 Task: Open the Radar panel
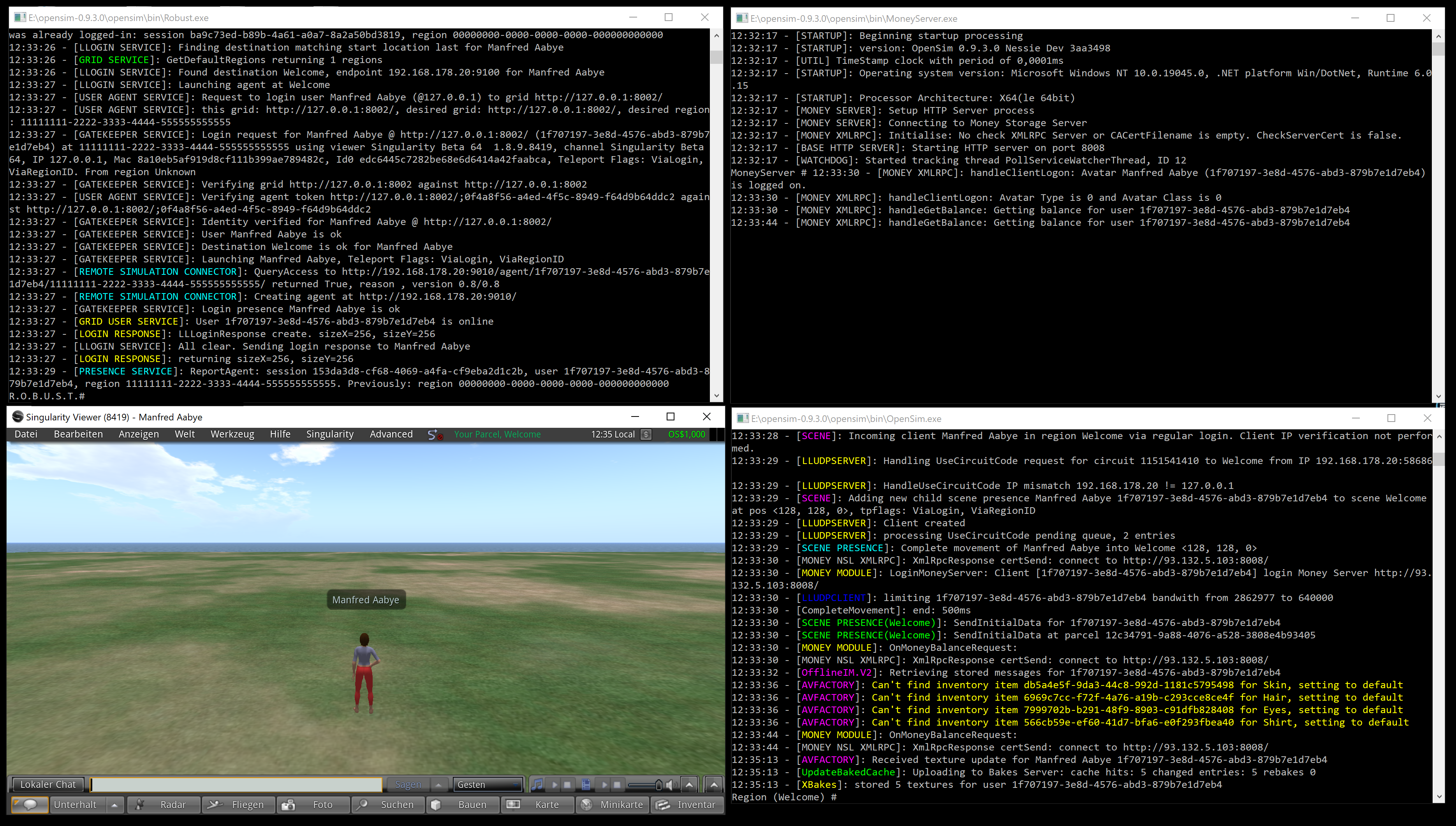point(164,805)
